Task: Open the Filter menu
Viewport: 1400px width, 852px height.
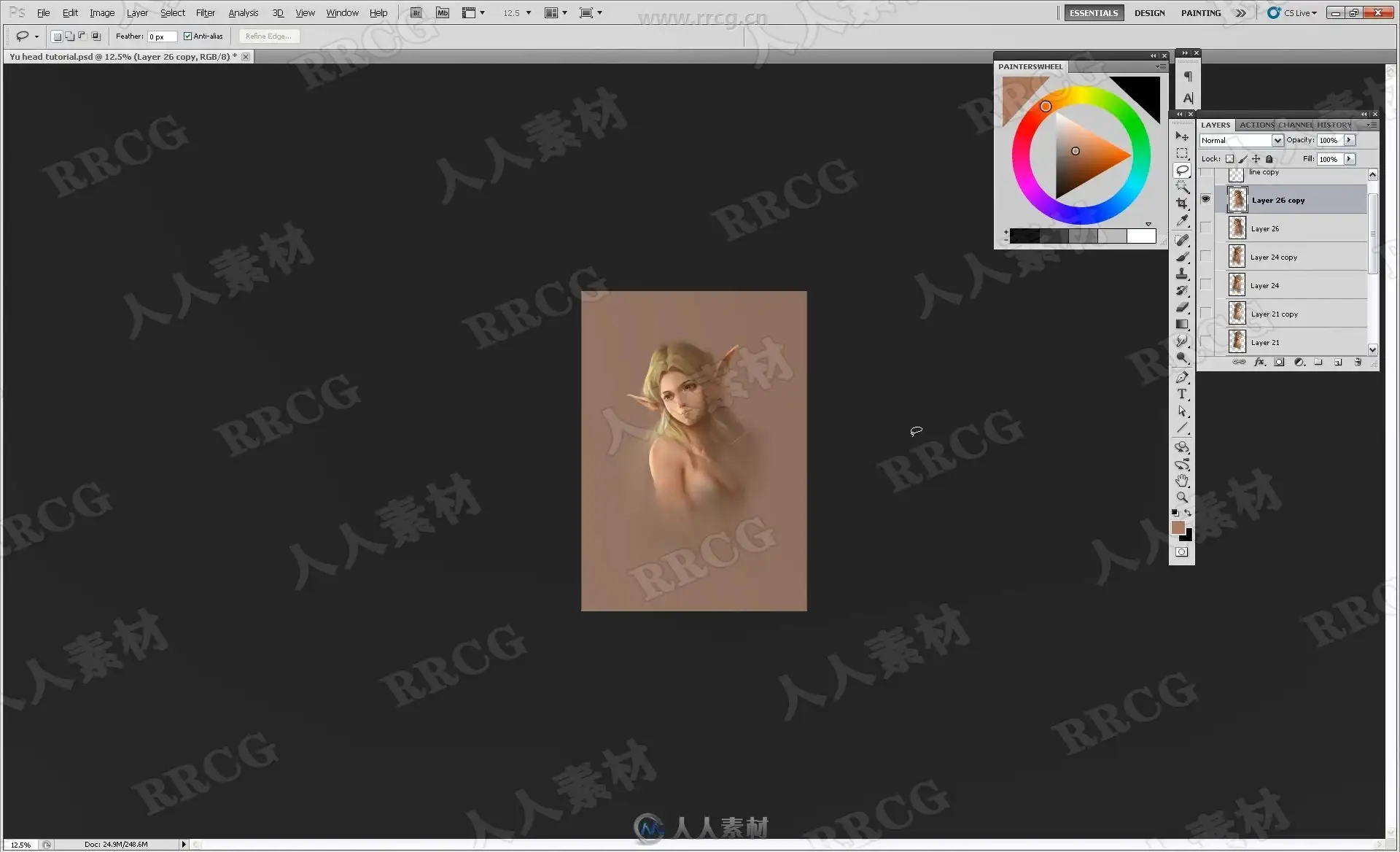Action: pyautogui.click(x=205, y=13)
